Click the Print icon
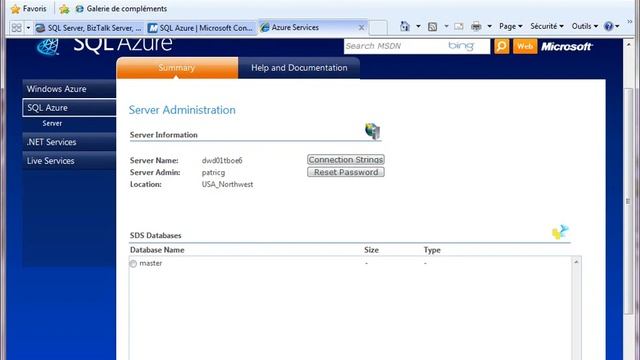 click(x=476, y=27)
